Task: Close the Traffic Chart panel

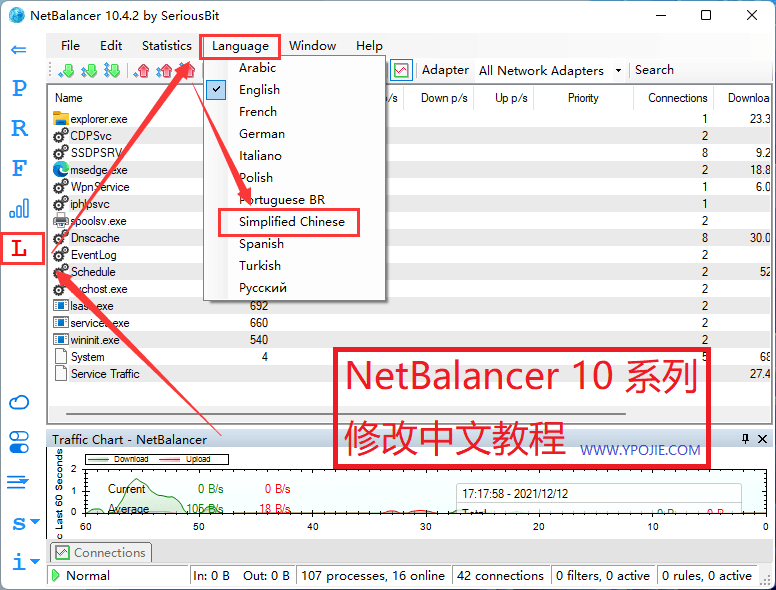Action: tap(762, 439)
